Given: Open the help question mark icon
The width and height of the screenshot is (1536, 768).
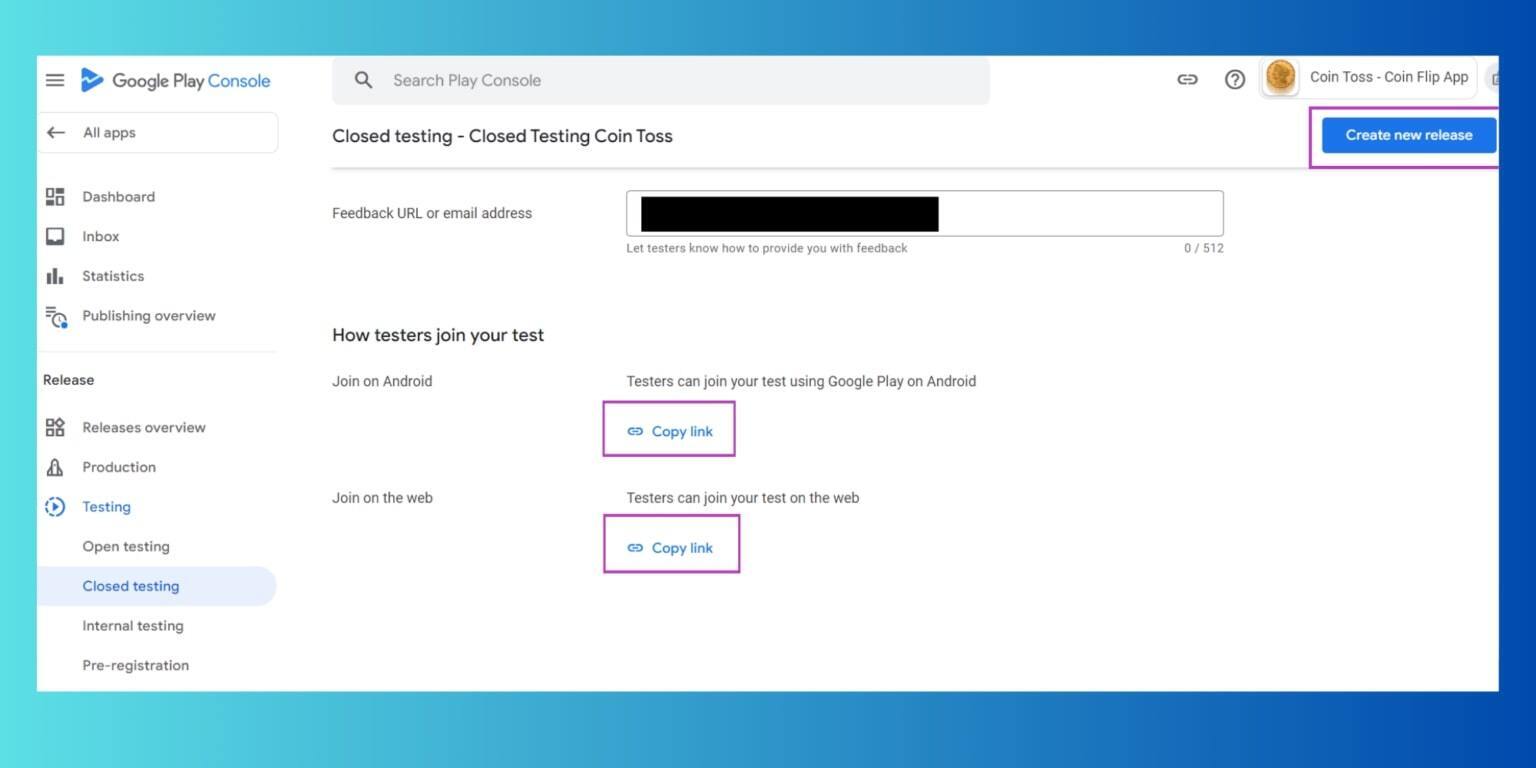Looking at the screenshot, I should 1235,80.
